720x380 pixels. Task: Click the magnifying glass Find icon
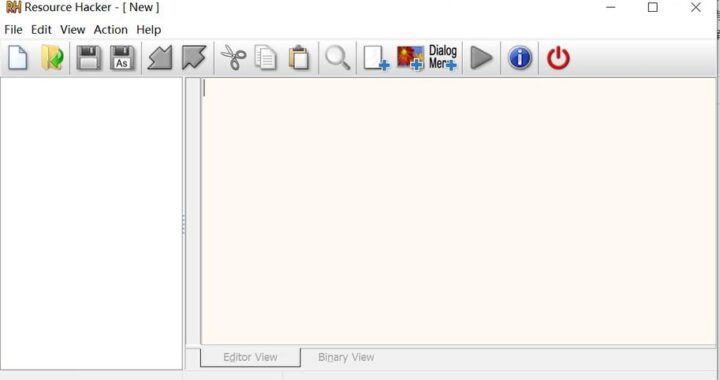(338, 58)
